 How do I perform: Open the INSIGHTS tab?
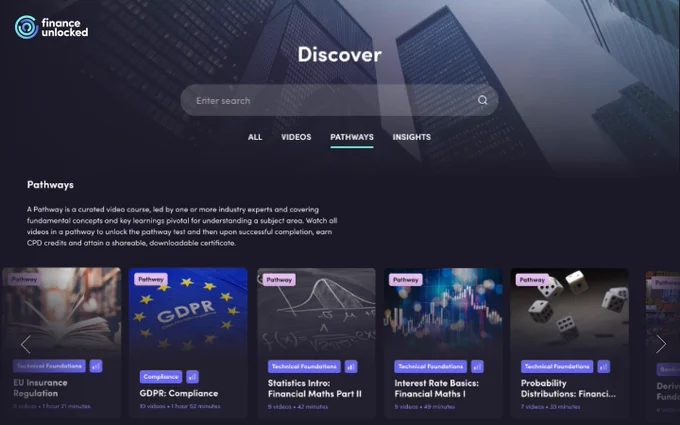pos(412,137)
